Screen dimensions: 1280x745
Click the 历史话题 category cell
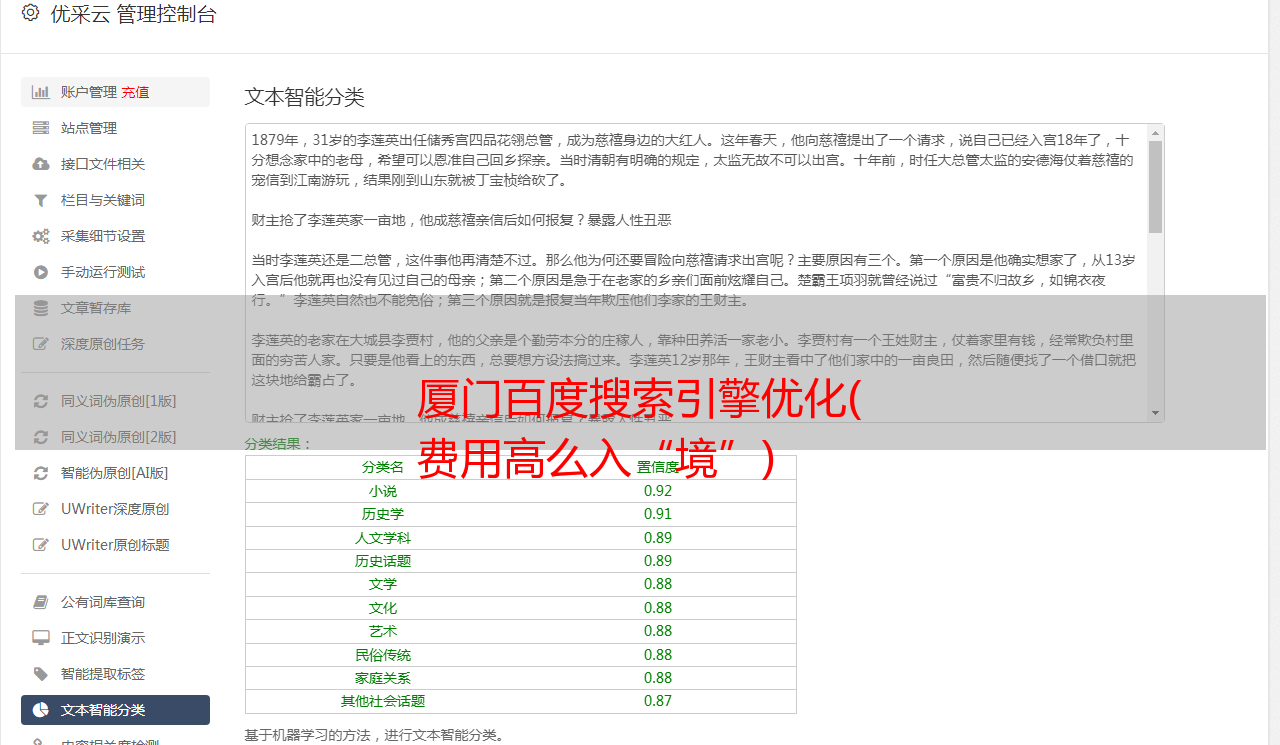[x=383, y=561]
